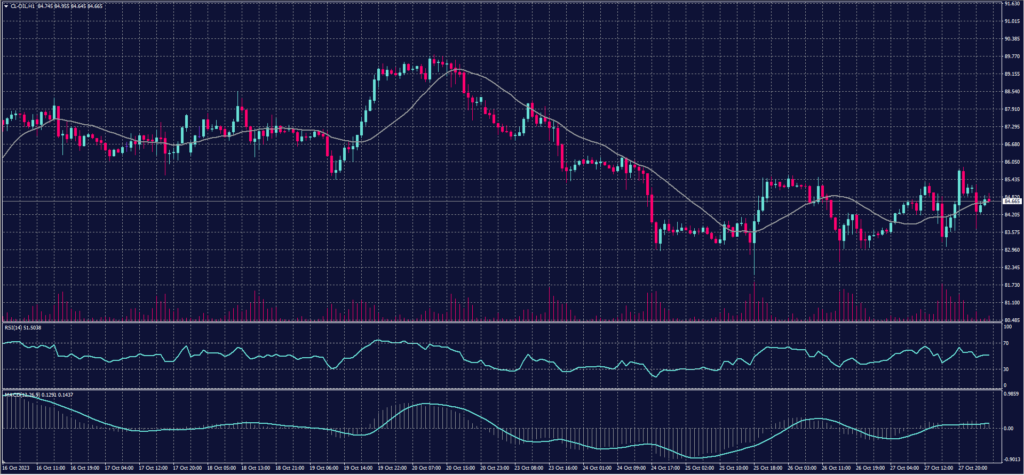Click the RSI(14) indicator label
Image resolution: width=1024 pixels, height=475 pixels.
[x=12, y=327]
